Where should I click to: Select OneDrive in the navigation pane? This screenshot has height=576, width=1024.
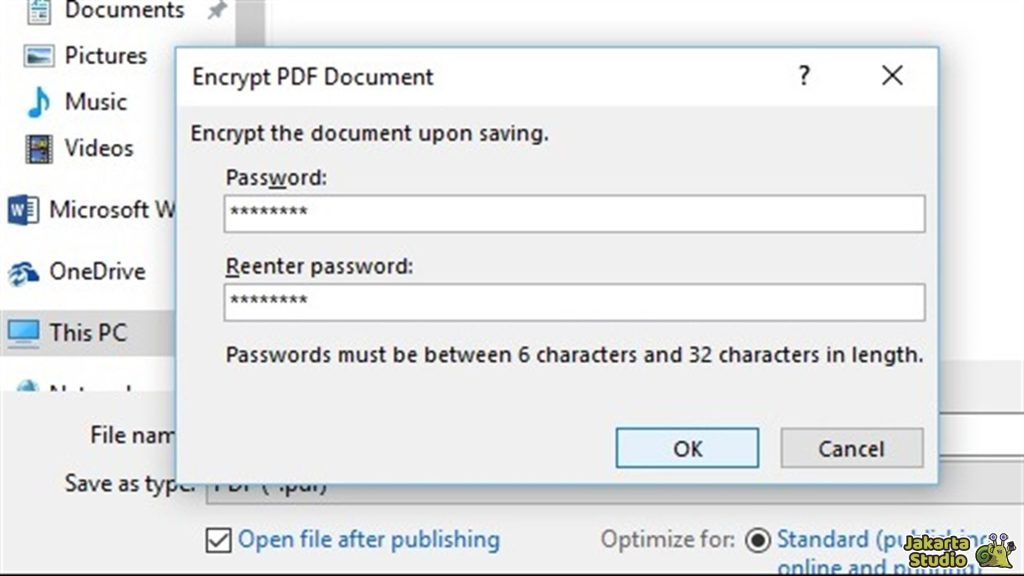tap(95, 272)
